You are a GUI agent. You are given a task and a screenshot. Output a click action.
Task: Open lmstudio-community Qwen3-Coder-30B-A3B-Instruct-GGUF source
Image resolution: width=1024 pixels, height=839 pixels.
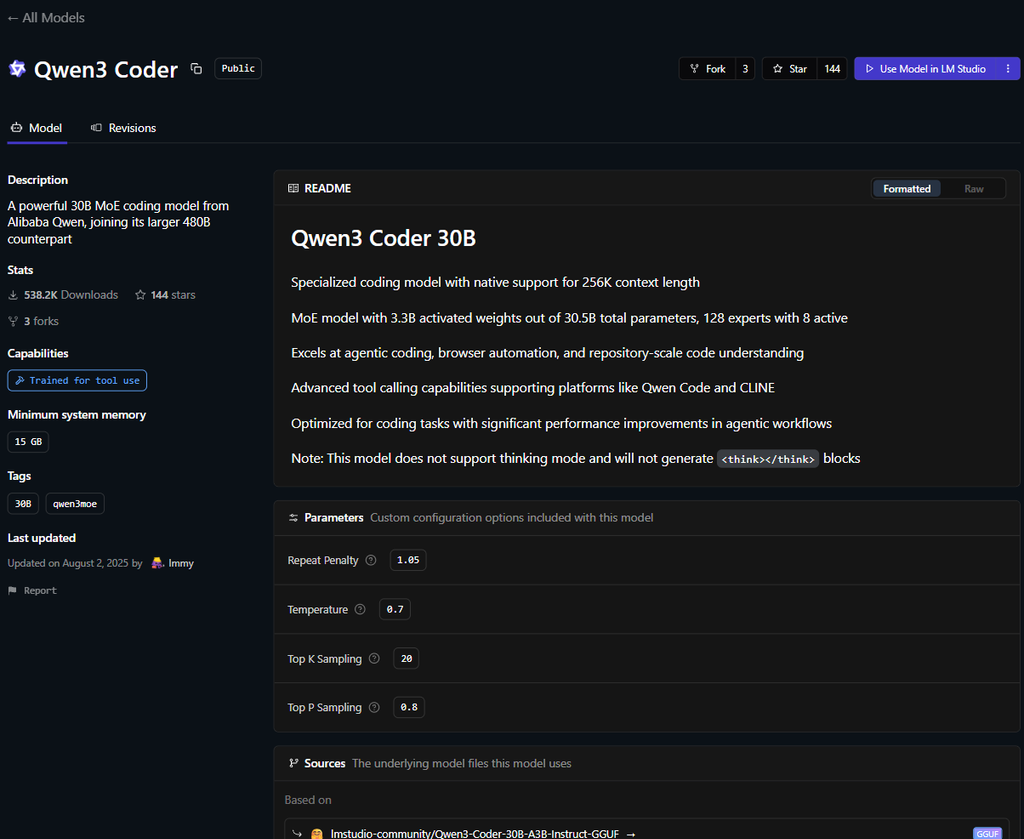coord(475,833)
